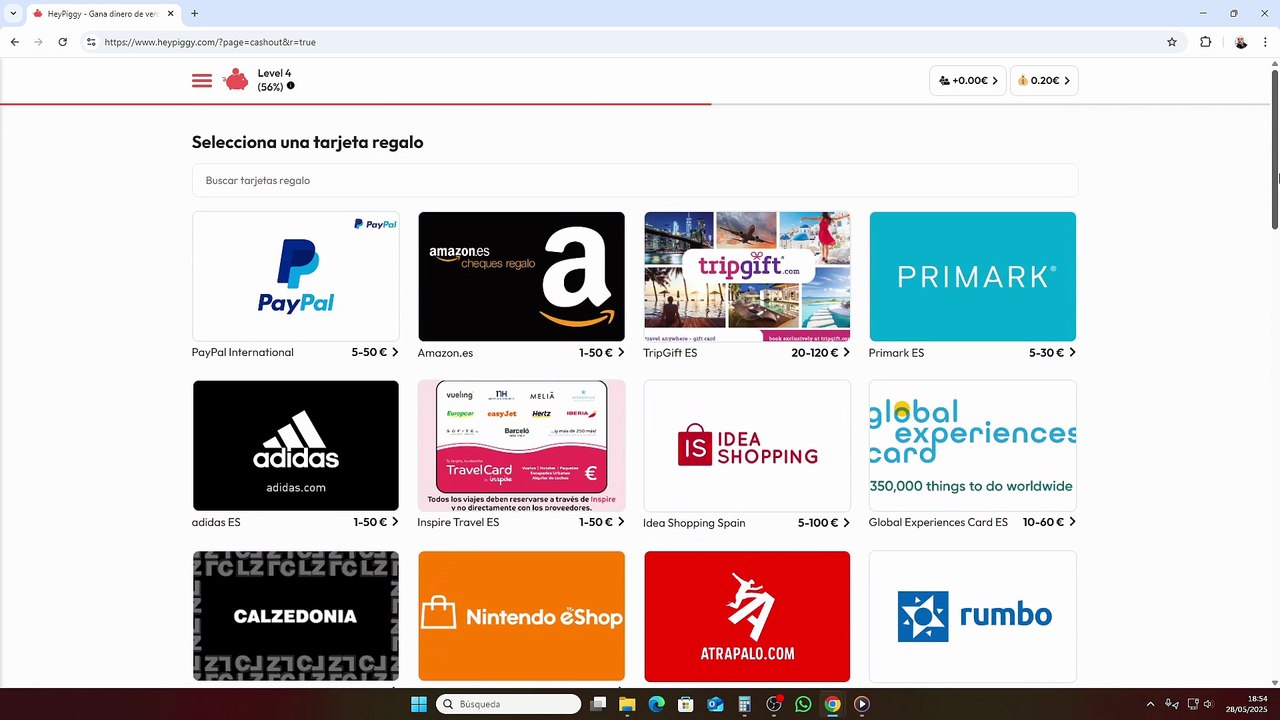Click the 20-120 € TripGift price range

coord(815,353)
